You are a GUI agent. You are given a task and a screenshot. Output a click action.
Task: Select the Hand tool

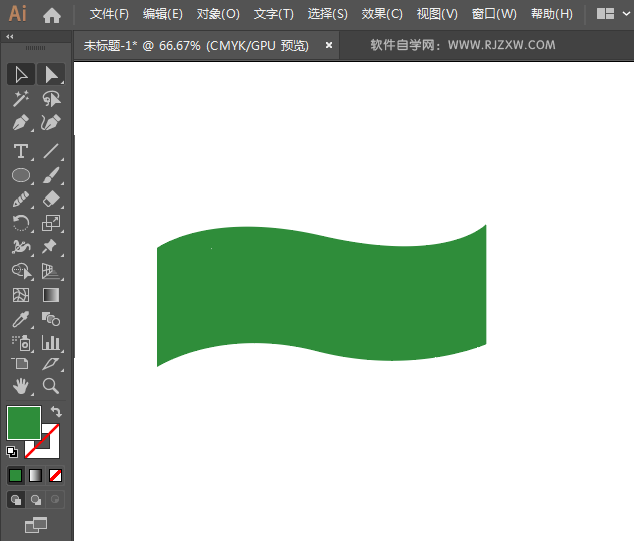pos(21,387)
